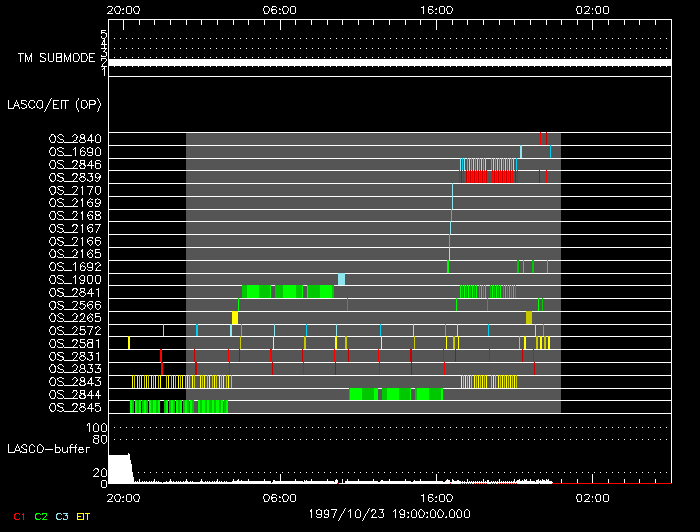Click the LASCO-buffer label

click(x=48, y=449)
